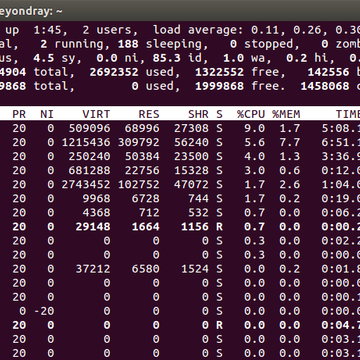The height and width of the screenshot is (360, 360).
Task: Click the 9.0 CPU usage value
Action: (254, 128)
